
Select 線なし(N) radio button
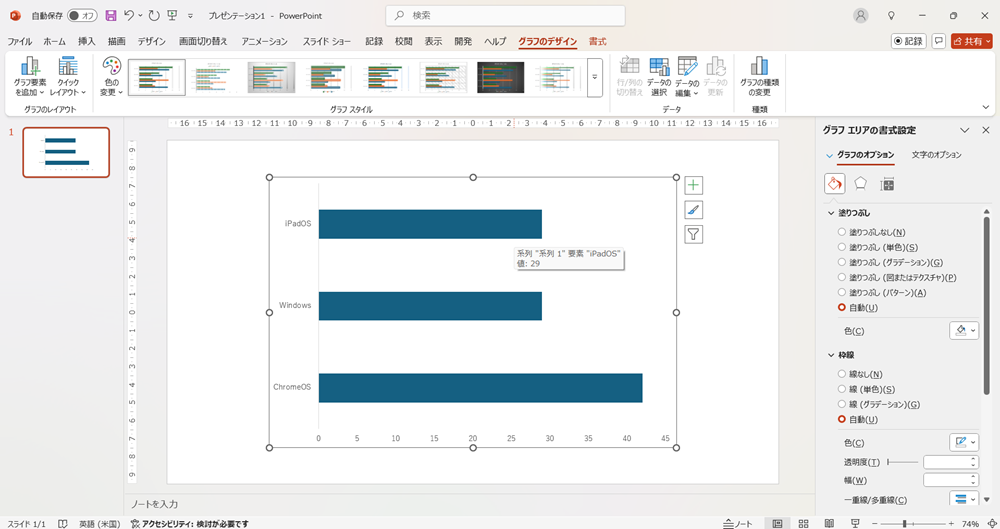click(842, 374)
